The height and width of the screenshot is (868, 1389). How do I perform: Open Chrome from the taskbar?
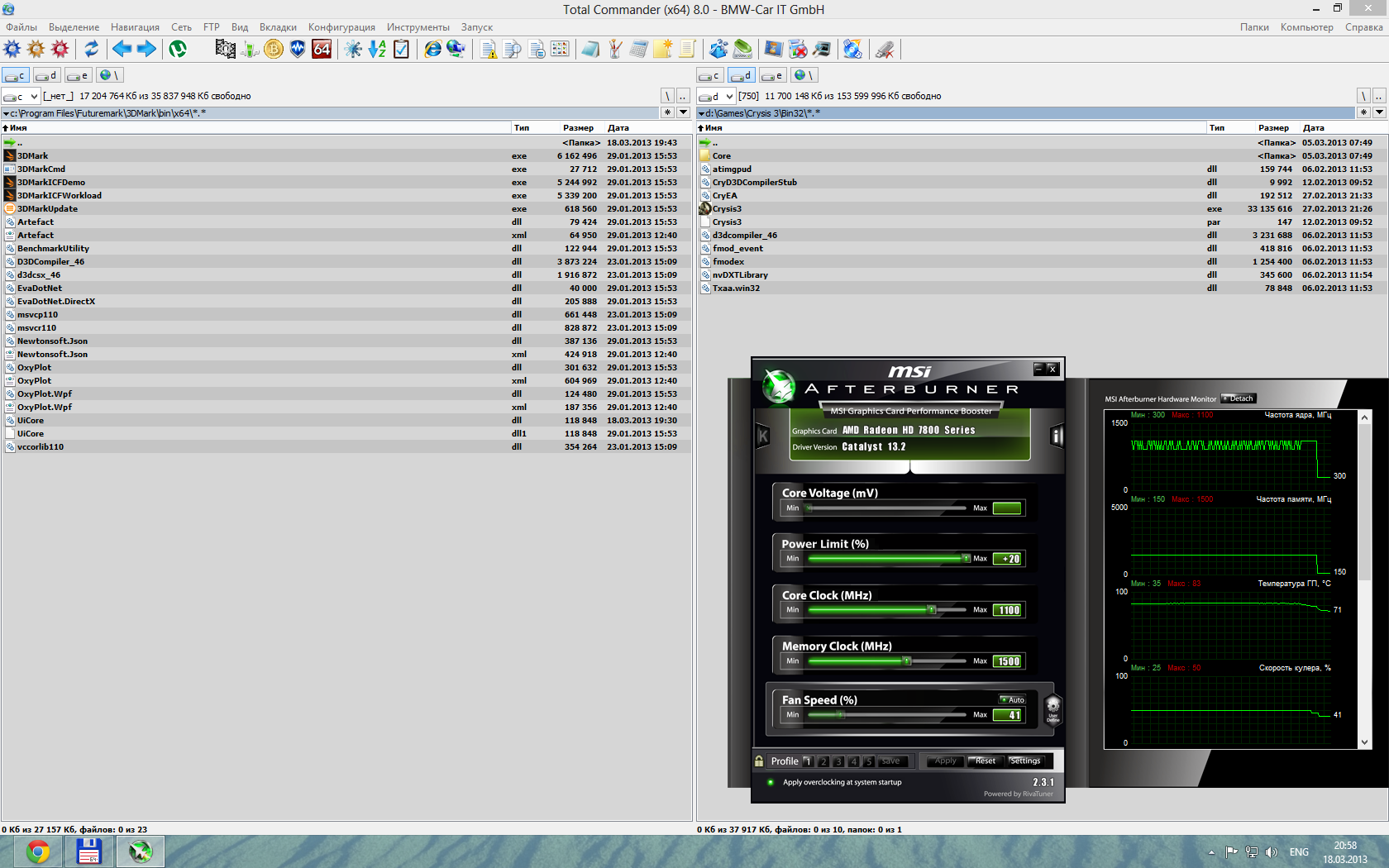tap(37, 851)
